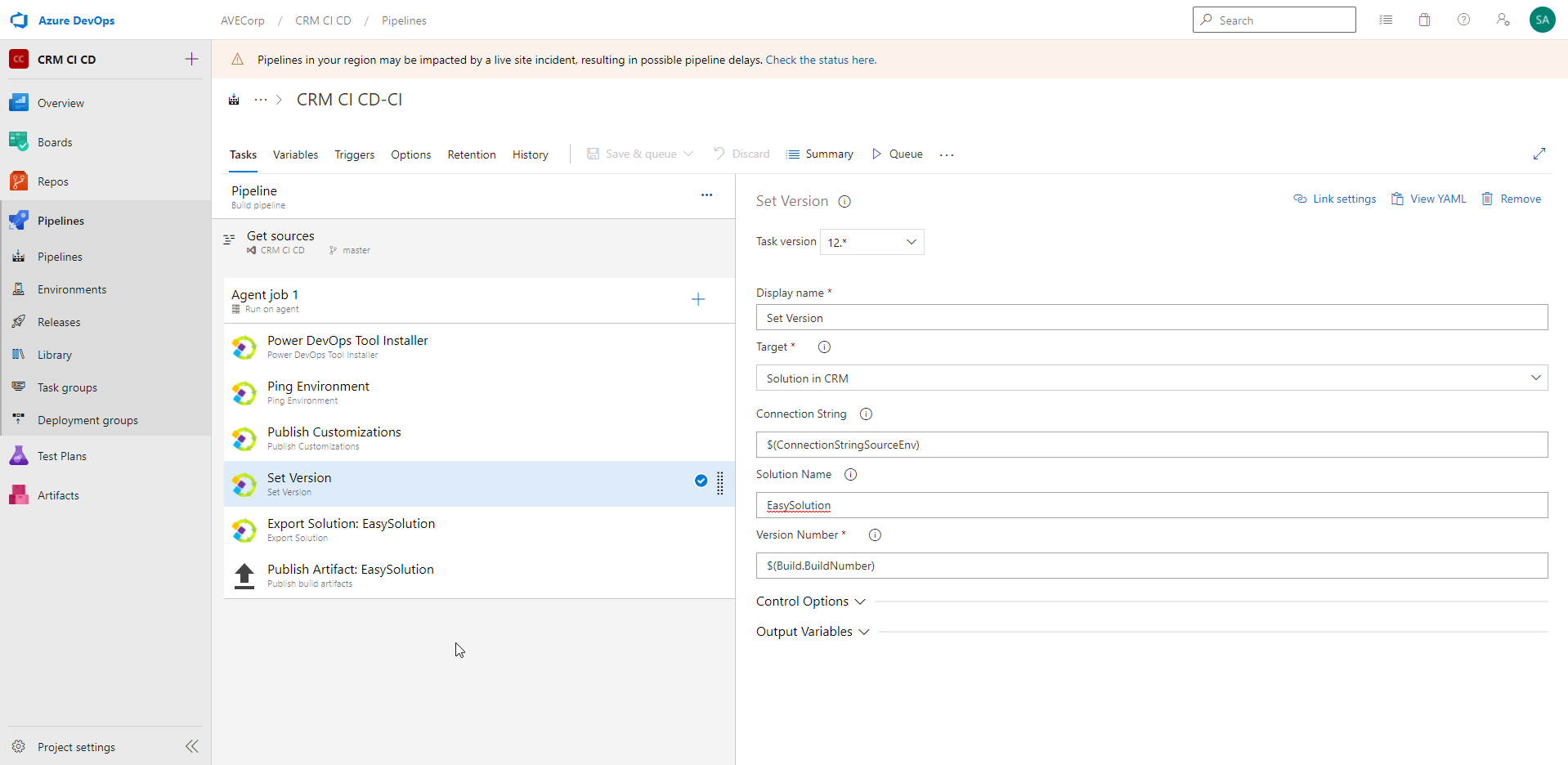Image resolution: width=1568 pixels, height=765 pixels.
Task: Select the Get sources row
Action: pyautogui.click(x=473, y=243)
